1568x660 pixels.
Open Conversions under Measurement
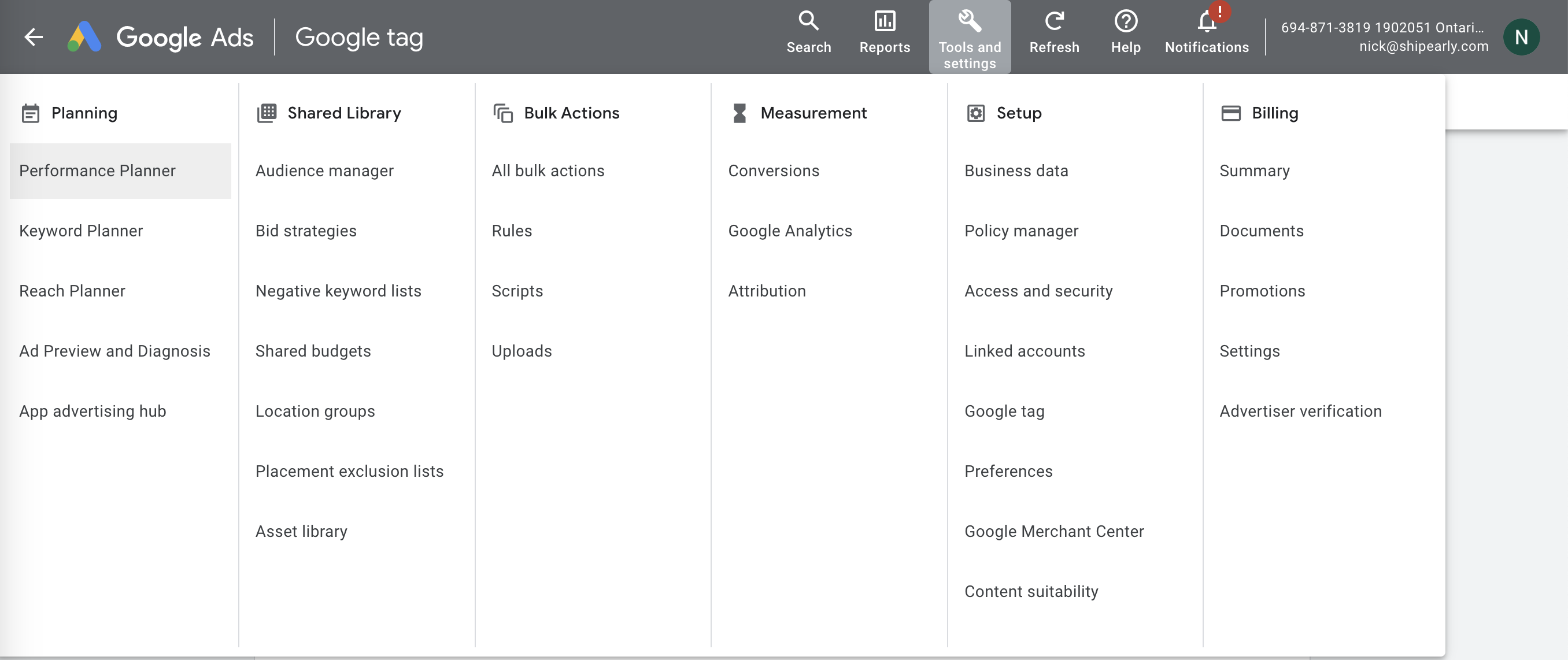point(774,171)
